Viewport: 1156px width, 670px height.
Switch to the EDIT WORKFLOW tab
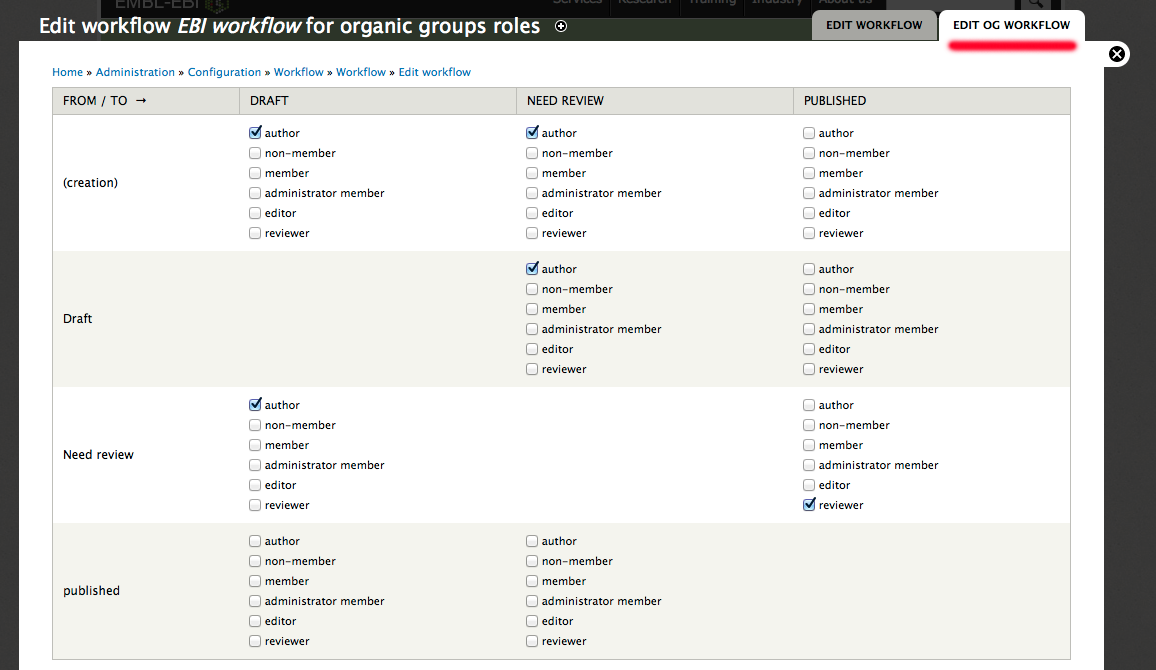[874, 25]
